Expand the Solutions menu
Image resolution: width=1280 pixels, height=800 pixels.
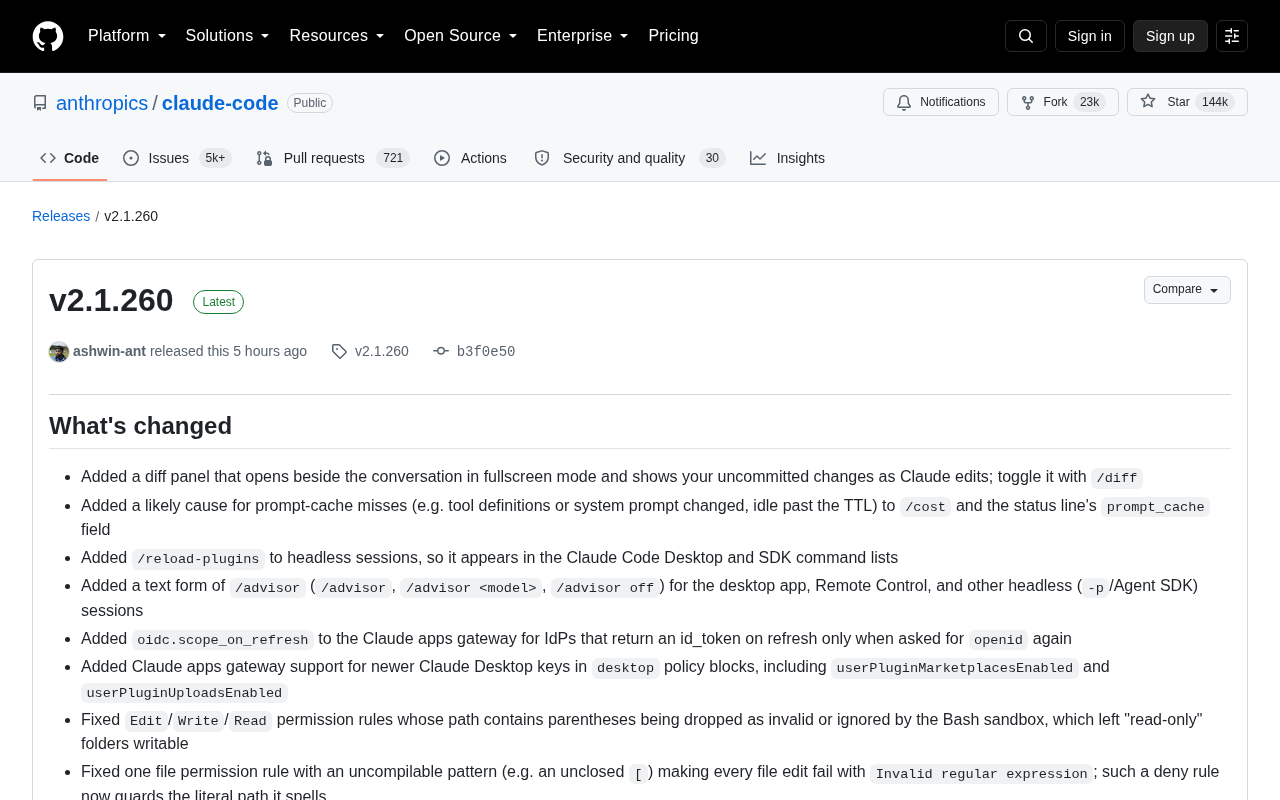228,36
